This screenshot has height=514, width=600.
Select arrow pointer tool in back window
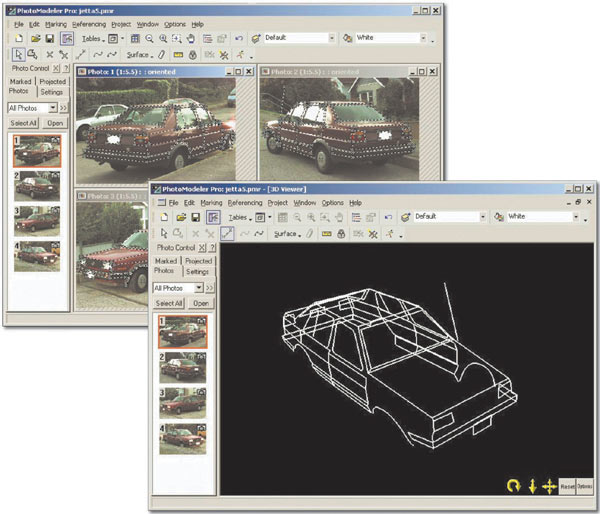[18, 55]
